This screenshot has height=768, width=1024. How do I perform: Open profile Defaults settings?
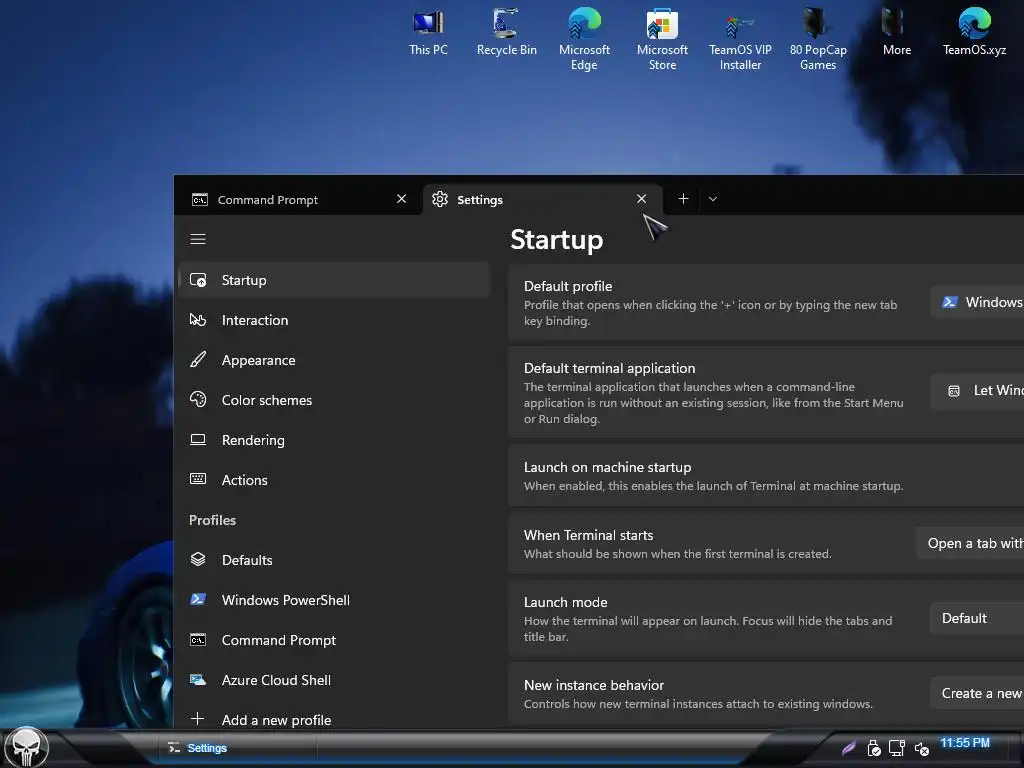point(334,560)
